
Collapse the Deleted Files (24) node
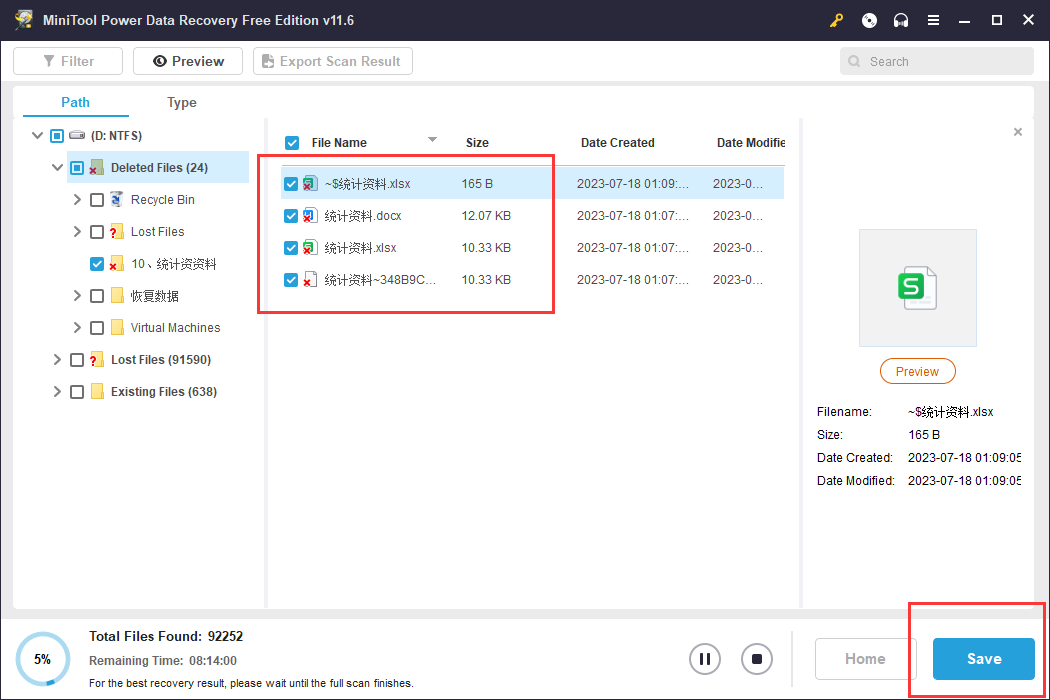coord(58,167)
